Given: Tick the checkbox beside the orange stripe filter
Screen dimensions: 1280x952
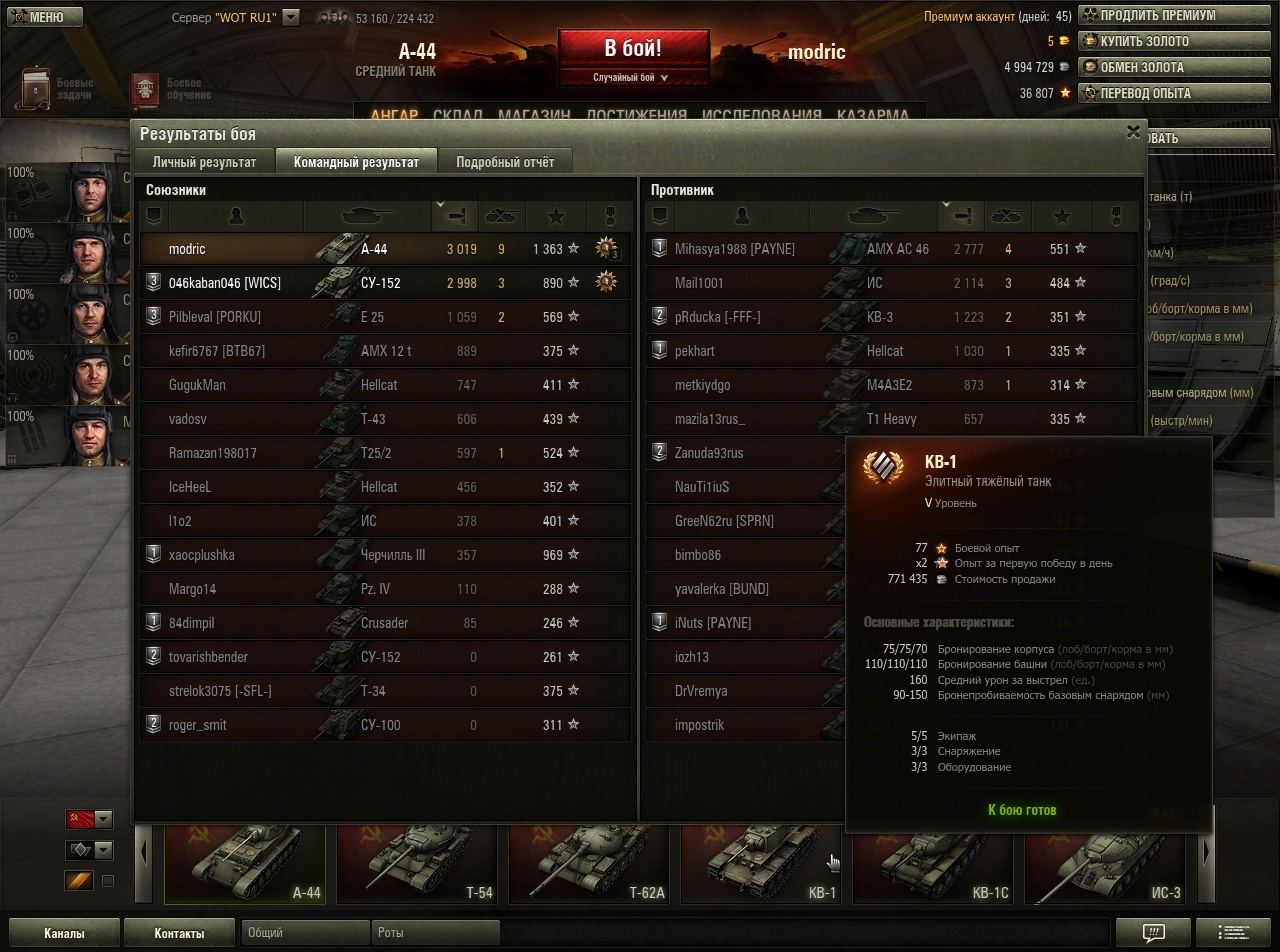Looking at the screenshot, I should tap(108, 881).
